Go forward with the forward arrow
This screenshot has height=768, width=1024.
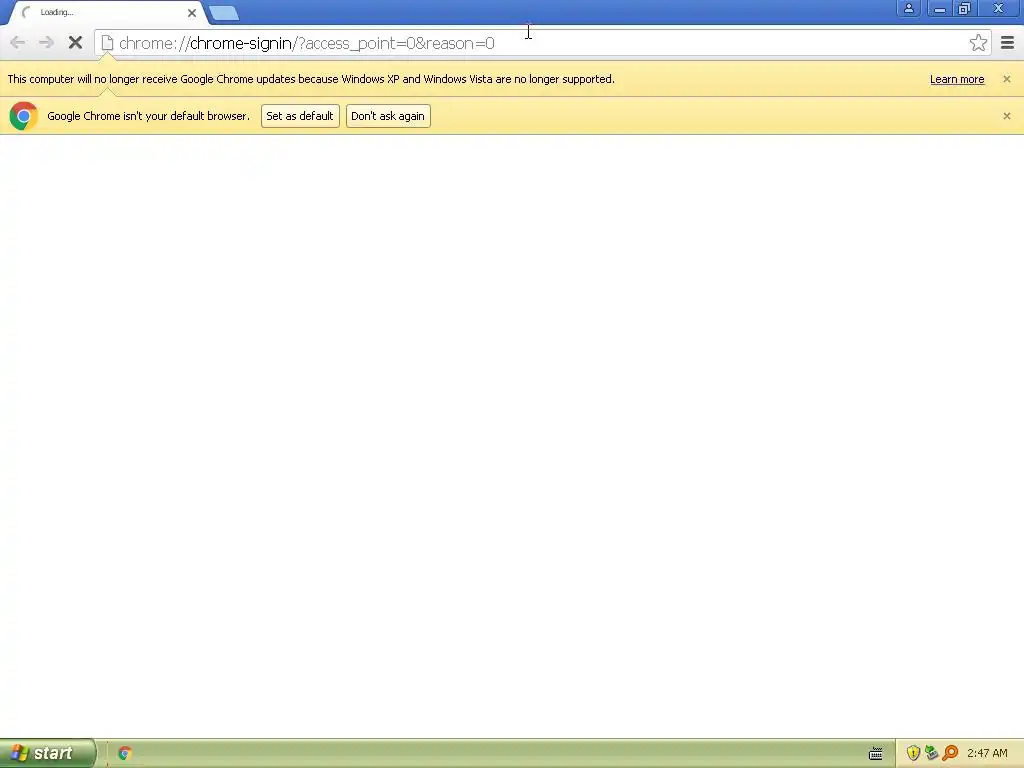pyautogui.click(x=46, y=43)
